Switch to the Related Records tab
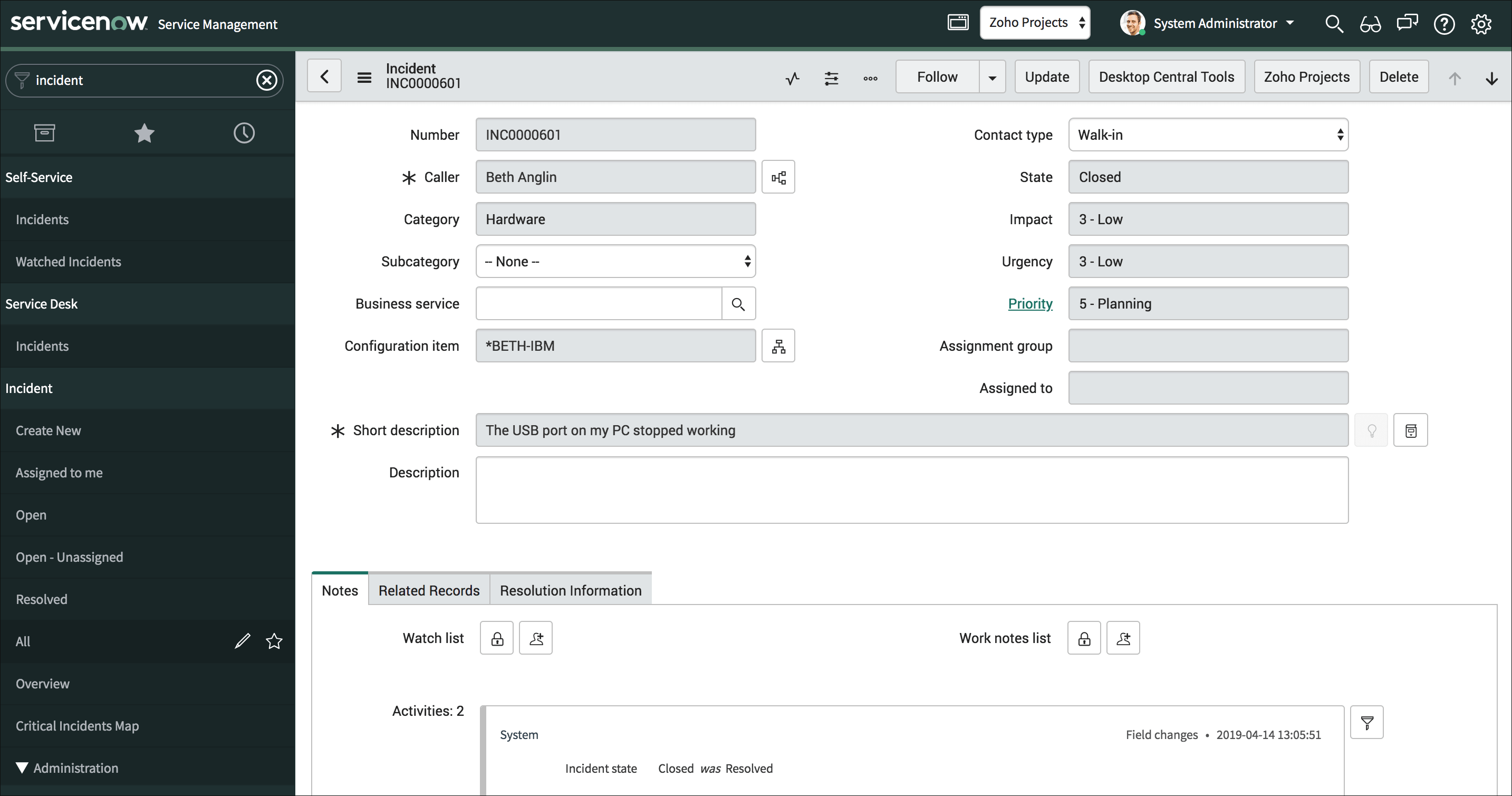This screenshot has height=796, width=1512. tap(428, 591)
